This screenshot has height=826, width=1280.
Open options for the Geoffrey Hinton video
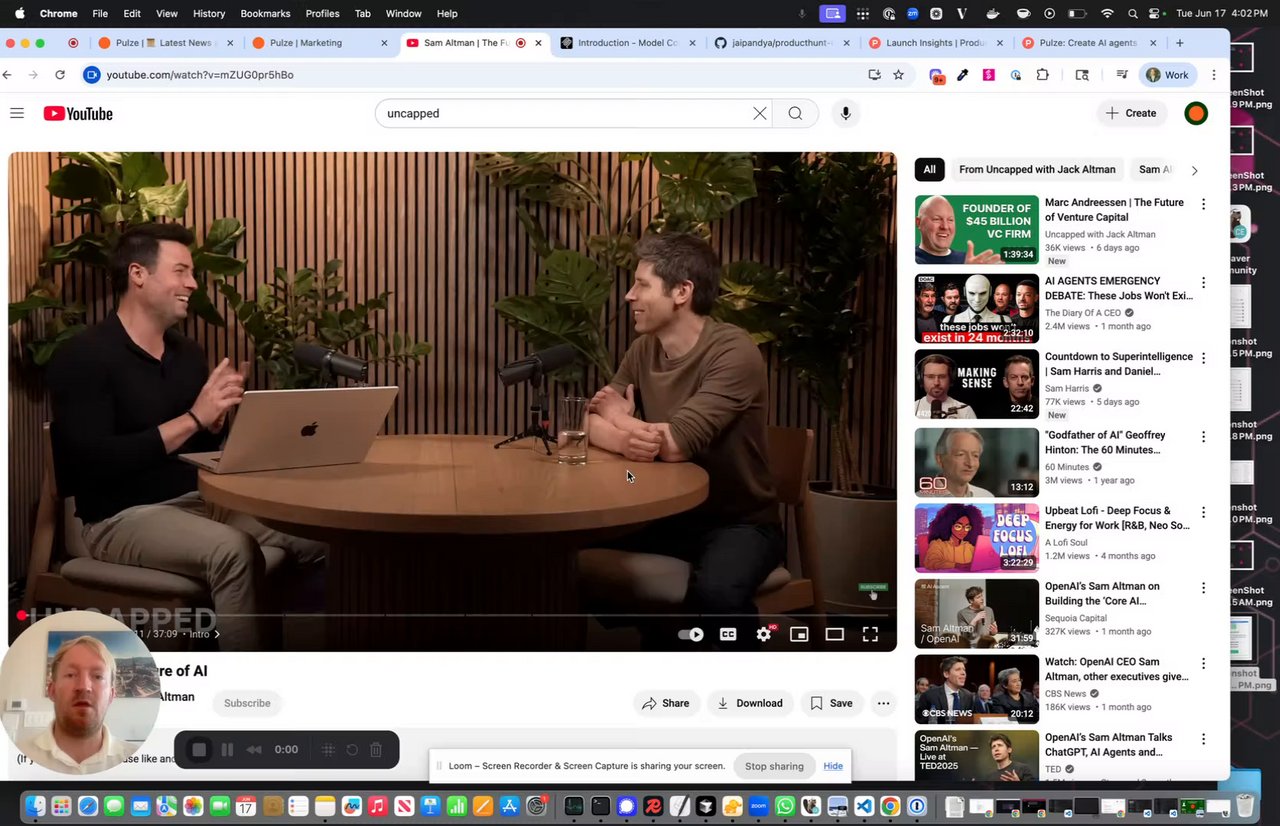click(1203, 437)
